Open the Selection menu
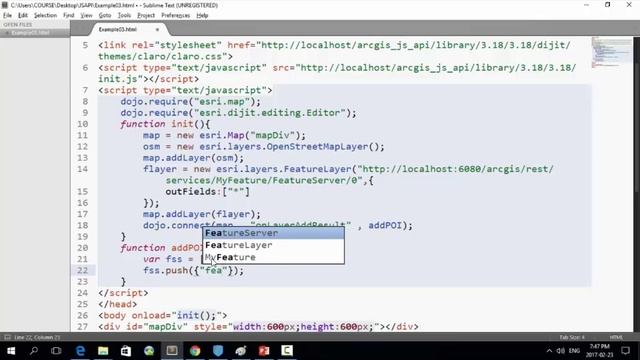The height and width of the screenshot is (360, 640). coord(45,16)
